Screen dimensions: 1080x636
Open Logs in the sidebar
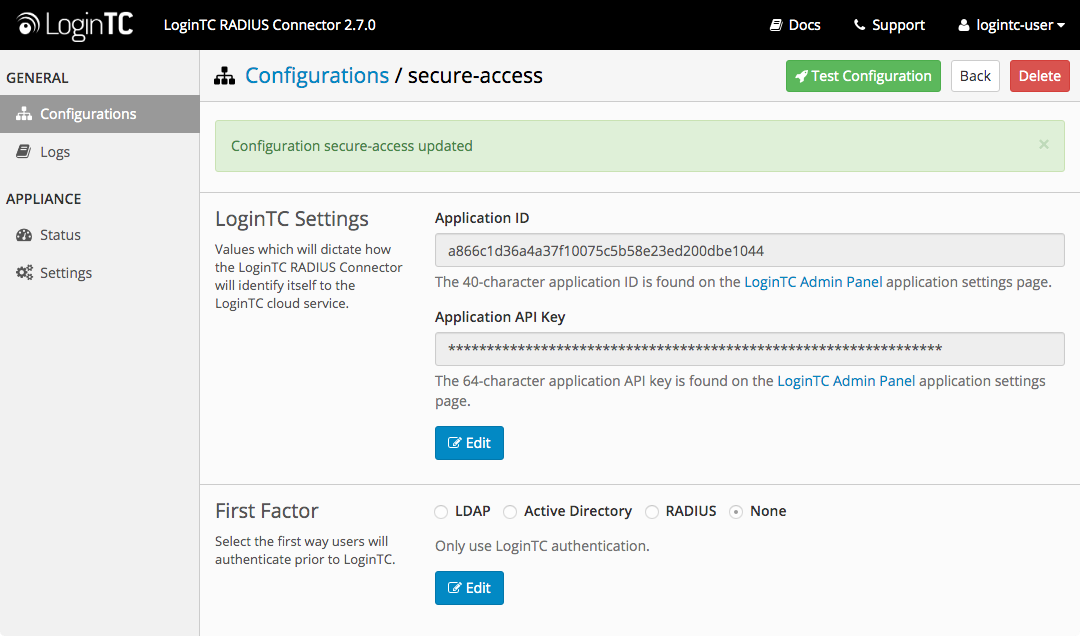pos(100,152)
